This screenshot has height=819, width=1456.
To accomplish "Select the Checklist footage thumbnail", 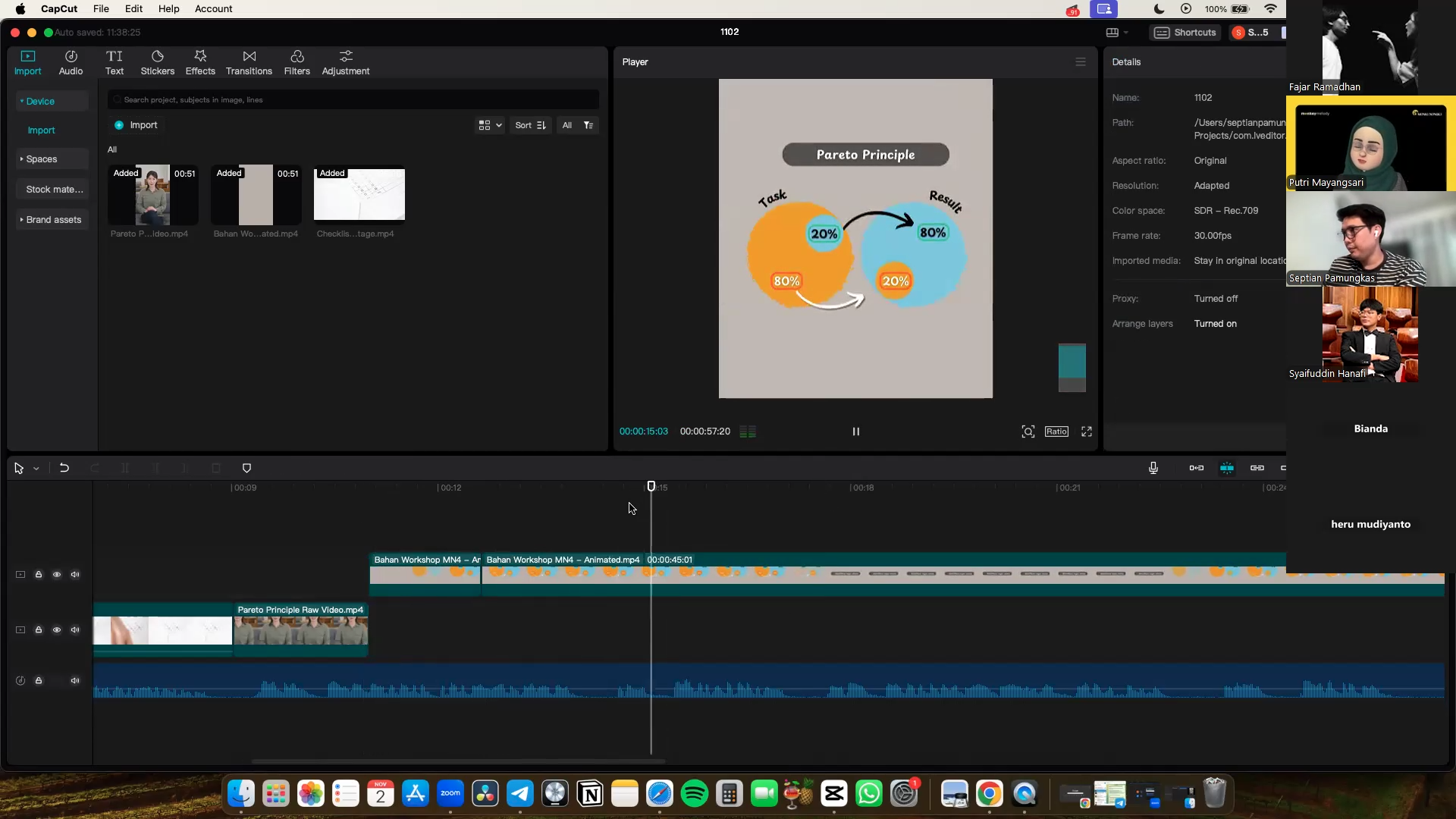I will pyautogui.click(x=359, y=194).
